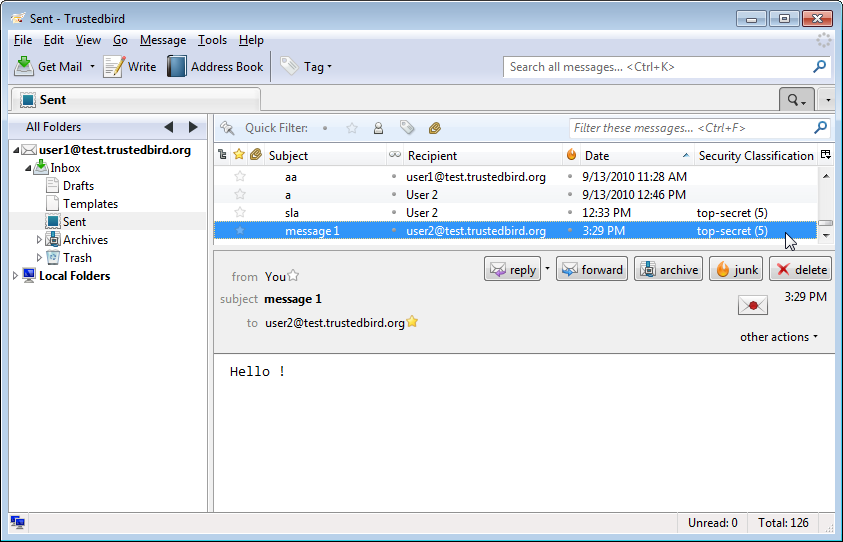
Task: Expand the Archives folder
Action: pyautogui.click(x=40, y=240)
